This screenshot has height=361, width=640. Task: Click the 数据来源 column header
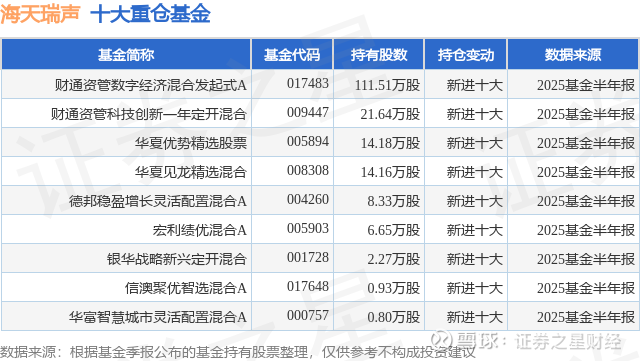coord(573,55)
